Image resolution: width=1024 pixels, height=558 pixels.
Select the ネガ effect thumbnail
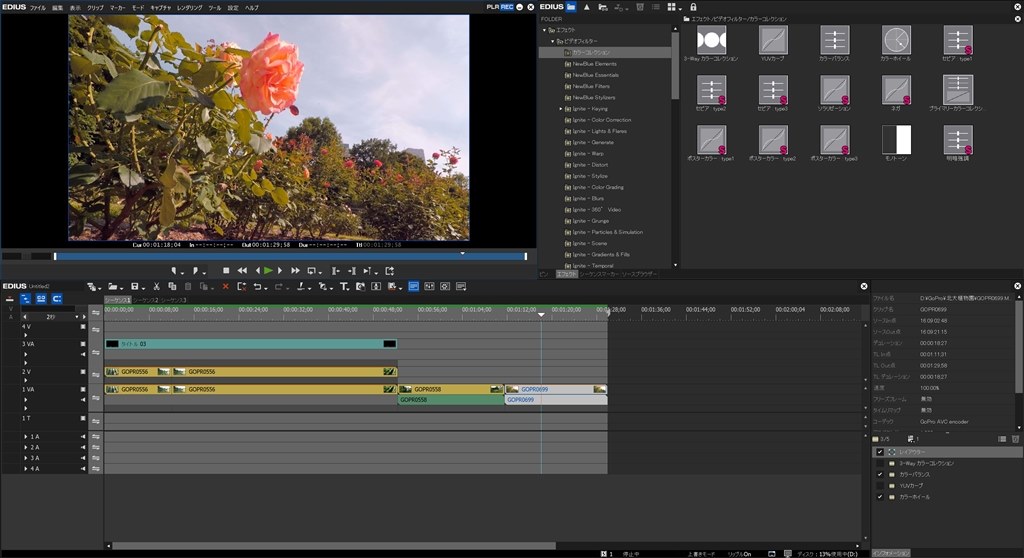point(896,90)
